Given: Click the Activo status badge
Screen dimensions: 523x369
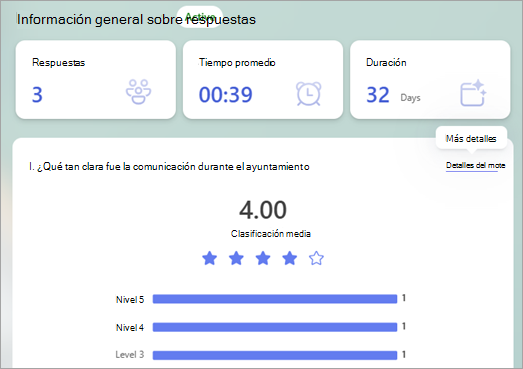Looking at the screenshot, I should [x=200, y=17].
